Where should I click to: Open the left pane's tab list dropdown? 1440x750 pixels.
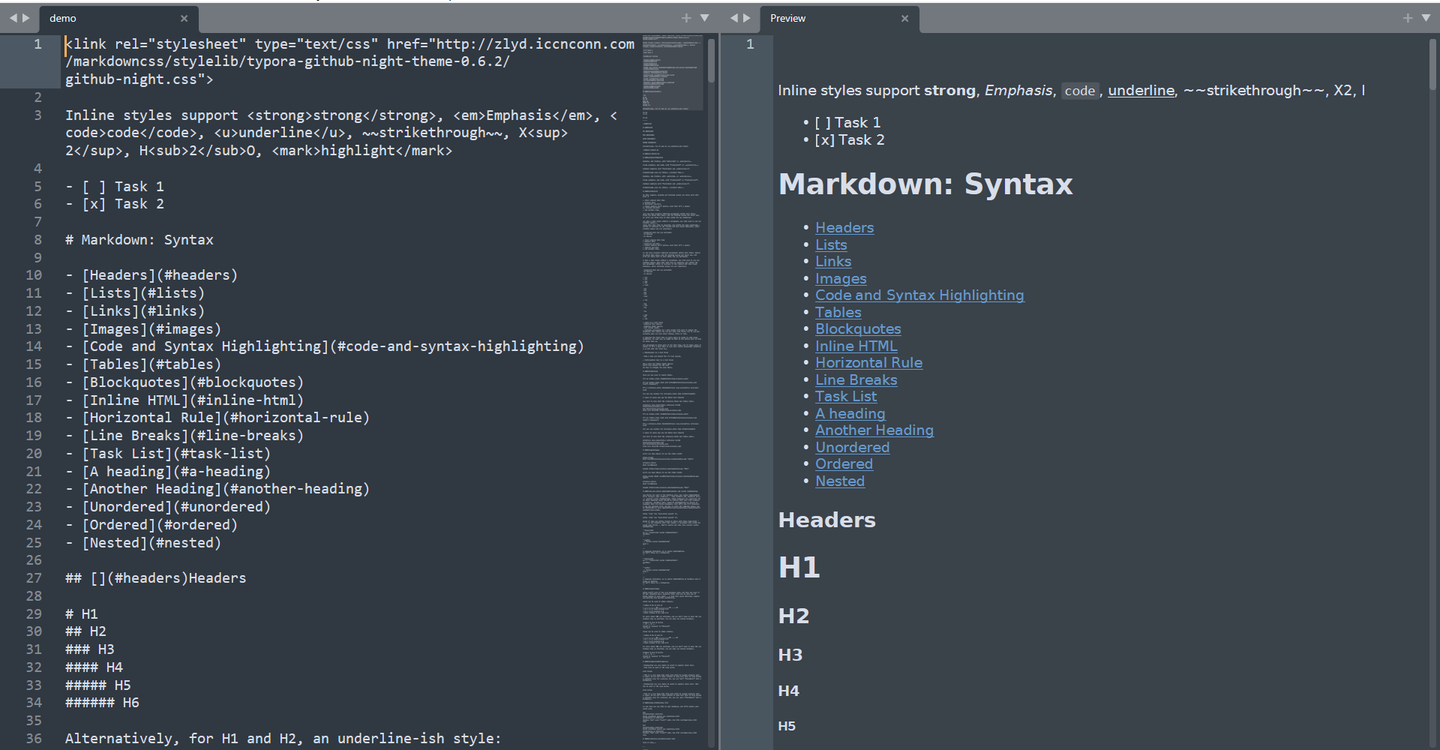click(x=704, y=18)
